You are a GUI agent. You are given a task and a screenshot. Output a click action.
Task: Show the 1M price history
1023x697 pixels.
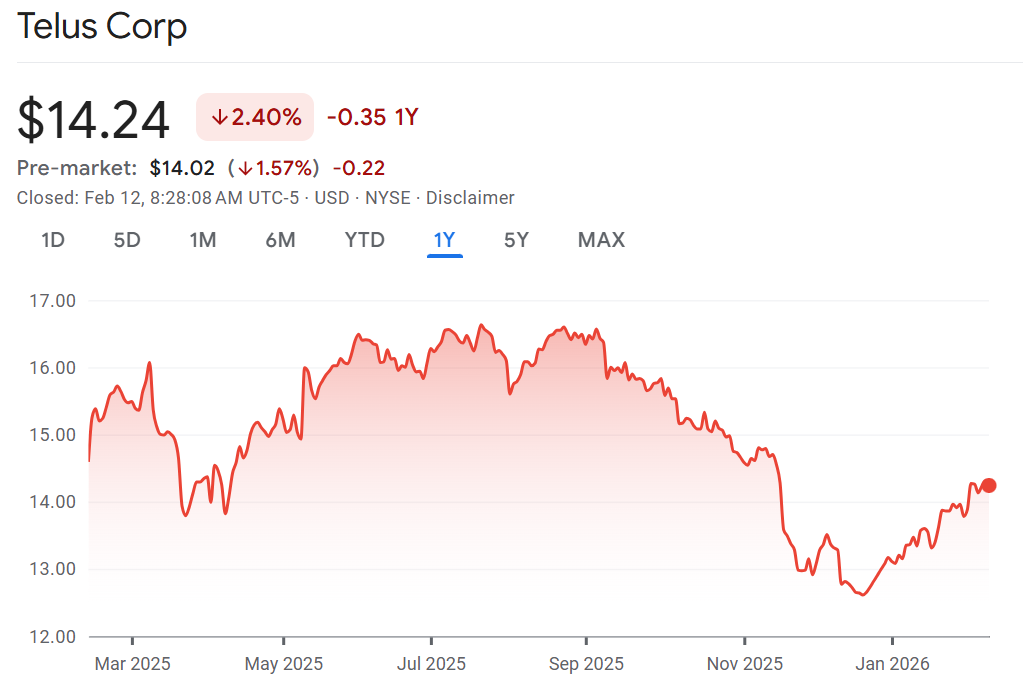202,240
